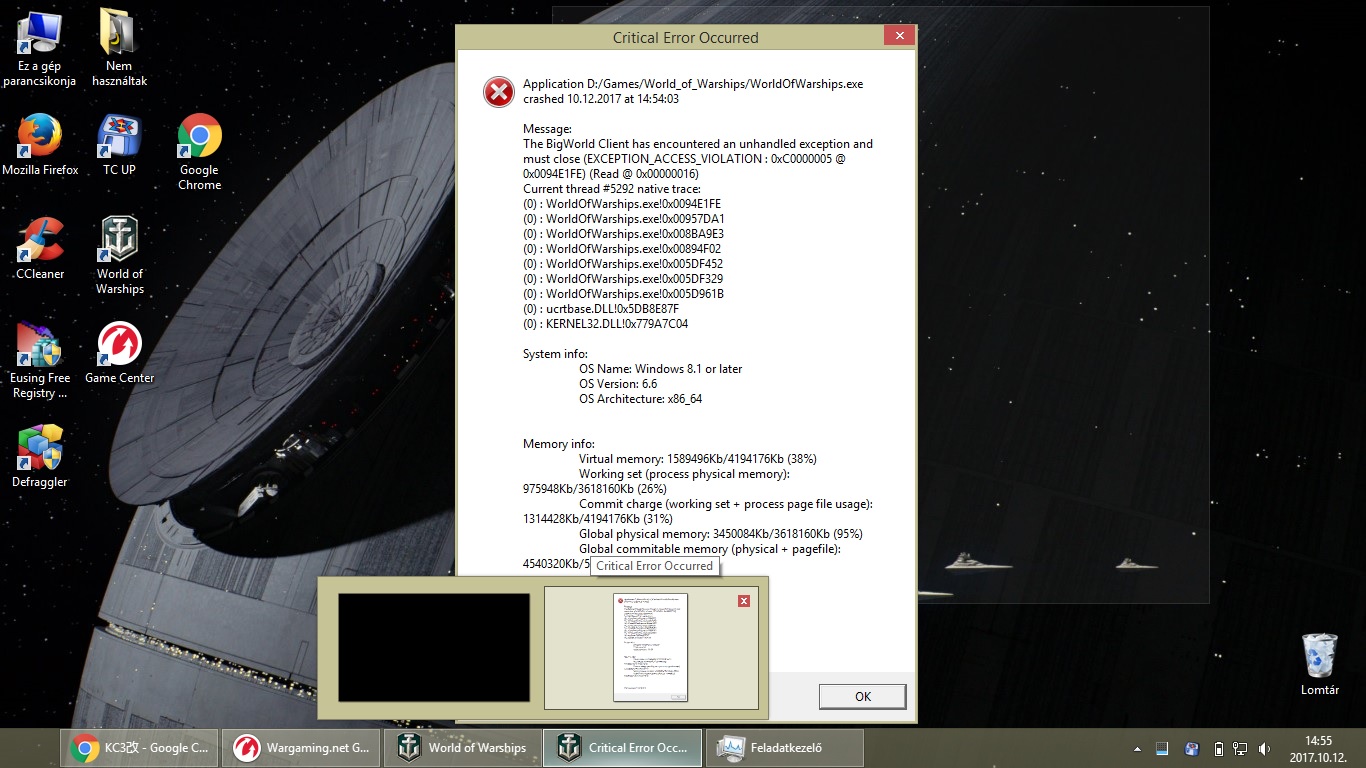This screenshot has height=768, width=1366.
Task: Click trace line KERNEL32.DLL!0x779A7C04
Action: [x=606, y=324]
